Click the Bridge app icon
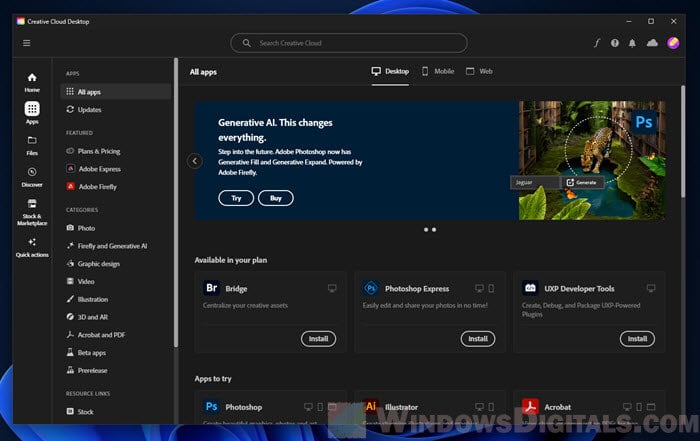This screenshot has height=441, width=700. tap(212, 288)
